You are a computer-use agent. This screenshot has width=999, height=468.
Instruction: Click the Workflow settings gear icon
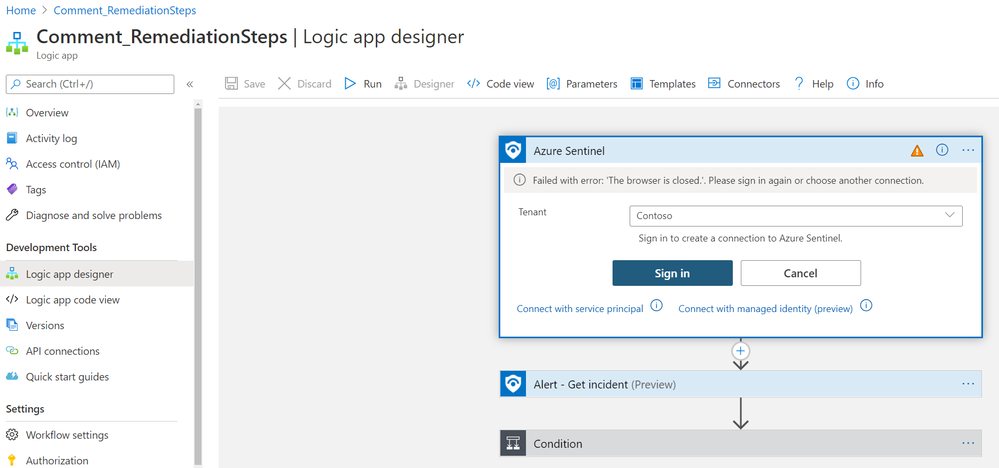click(x=12, y=435)
